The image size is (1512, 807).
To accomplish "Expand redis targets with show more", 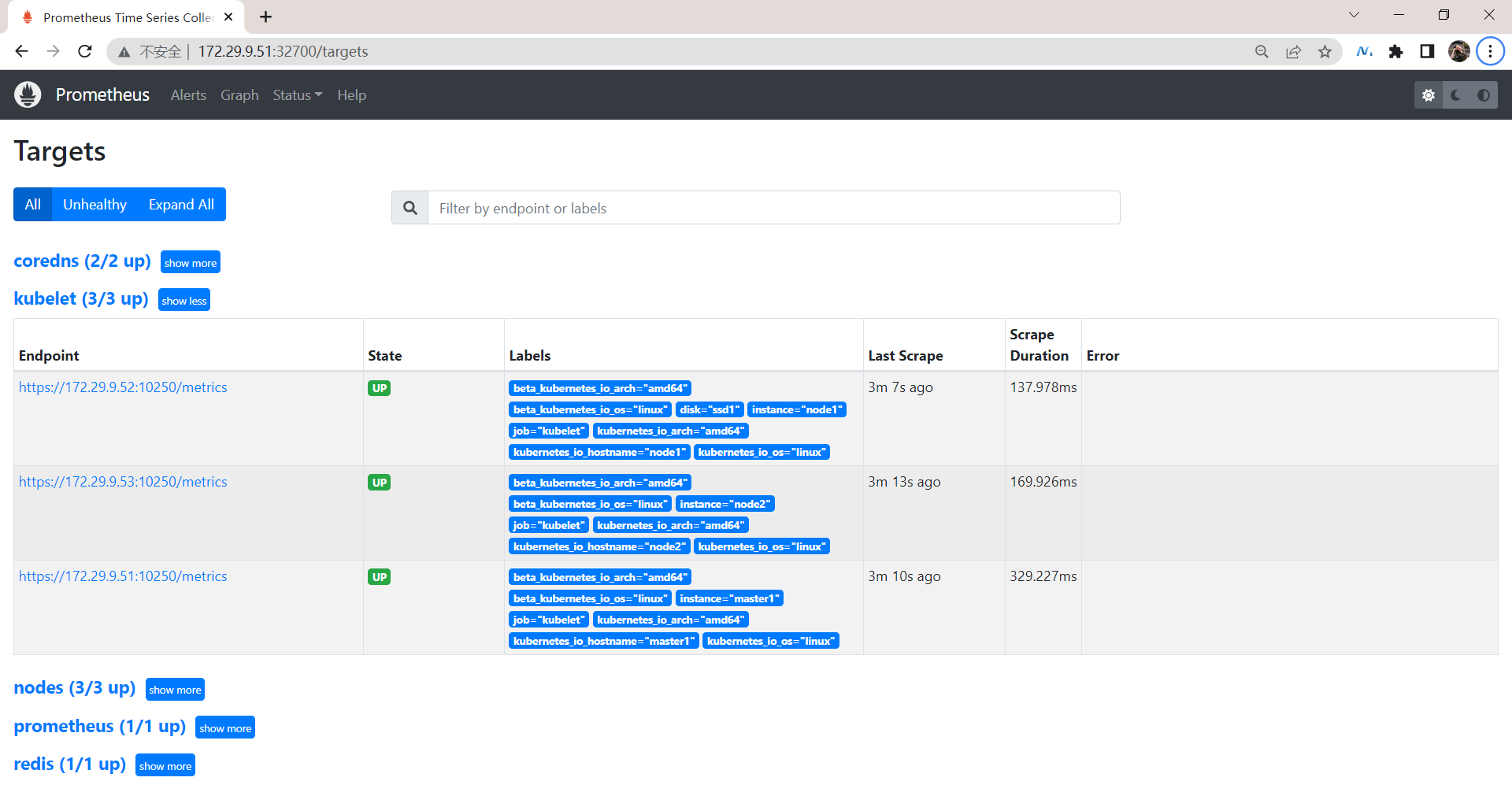I will [x=165, y=765].
